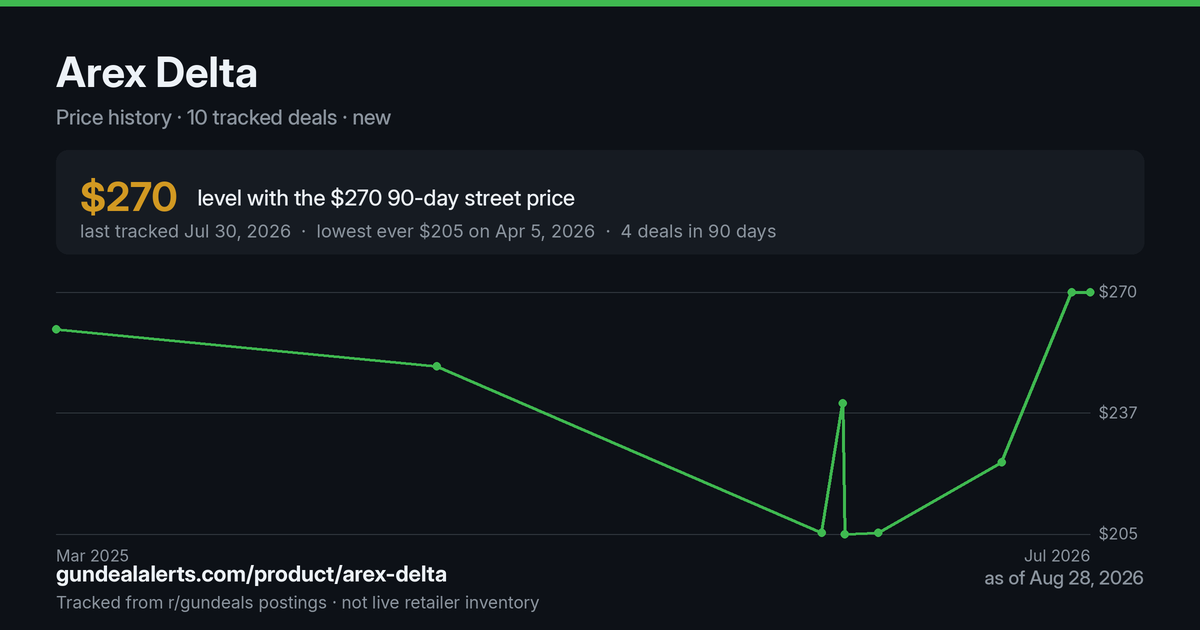1200x630 pixels.
Task: Click the spike peak data point near $237
Action: (843, 403)
